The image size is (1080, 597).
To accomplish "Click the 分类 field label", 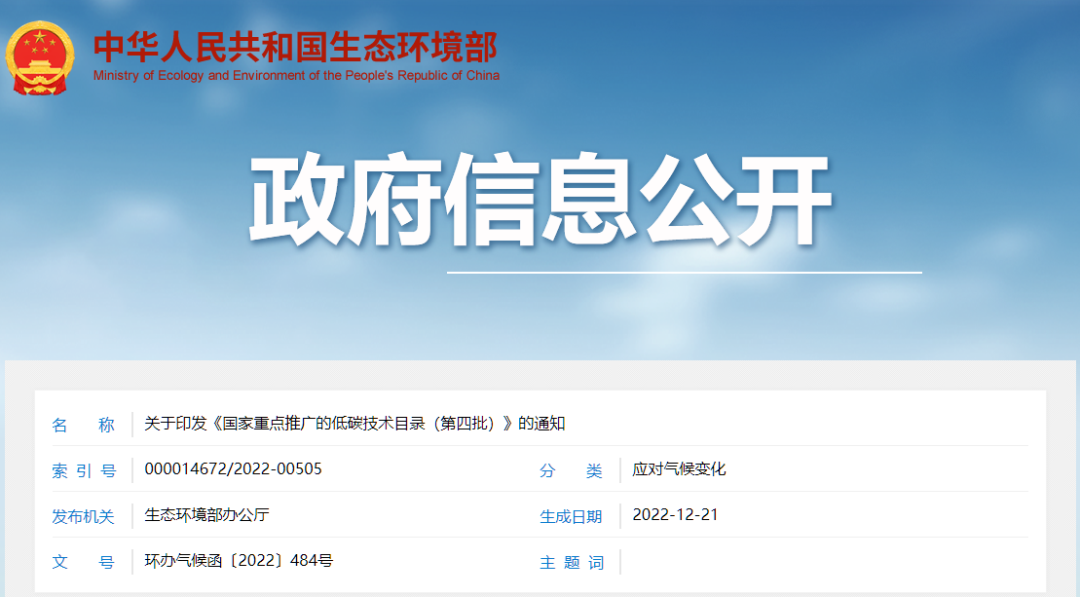I will coord(571,470).
